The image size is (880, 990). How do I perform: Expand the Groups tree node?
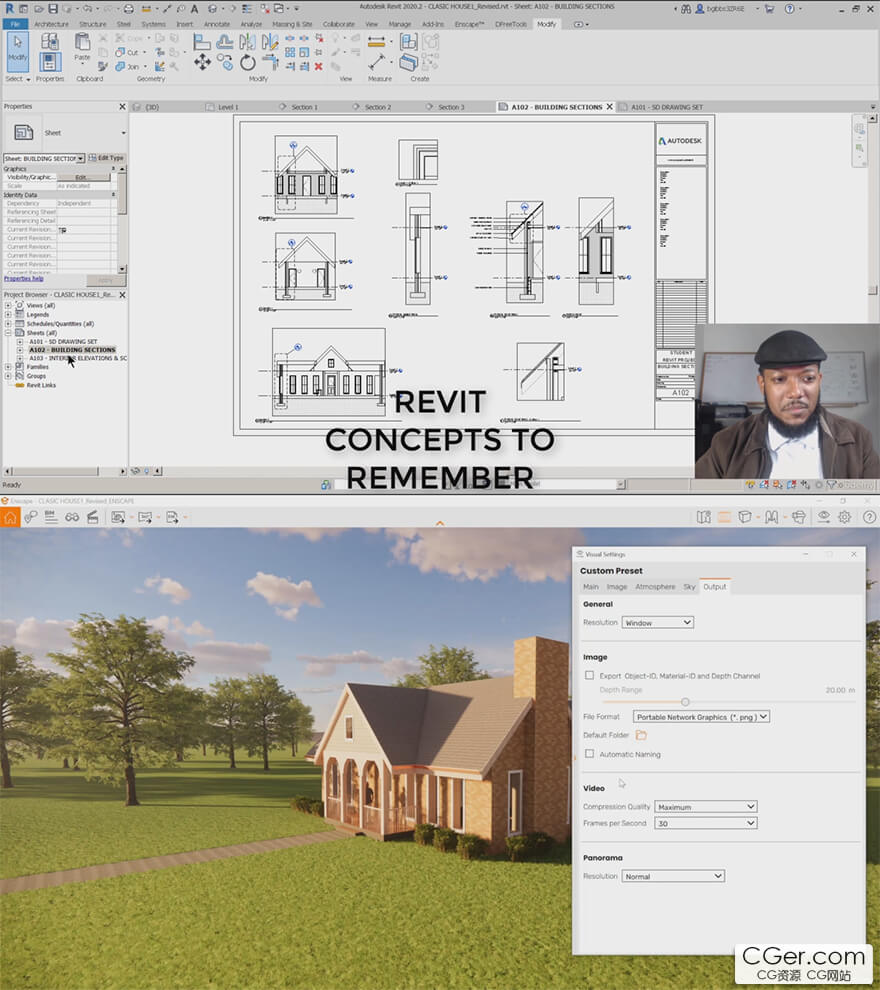[8, 376]
